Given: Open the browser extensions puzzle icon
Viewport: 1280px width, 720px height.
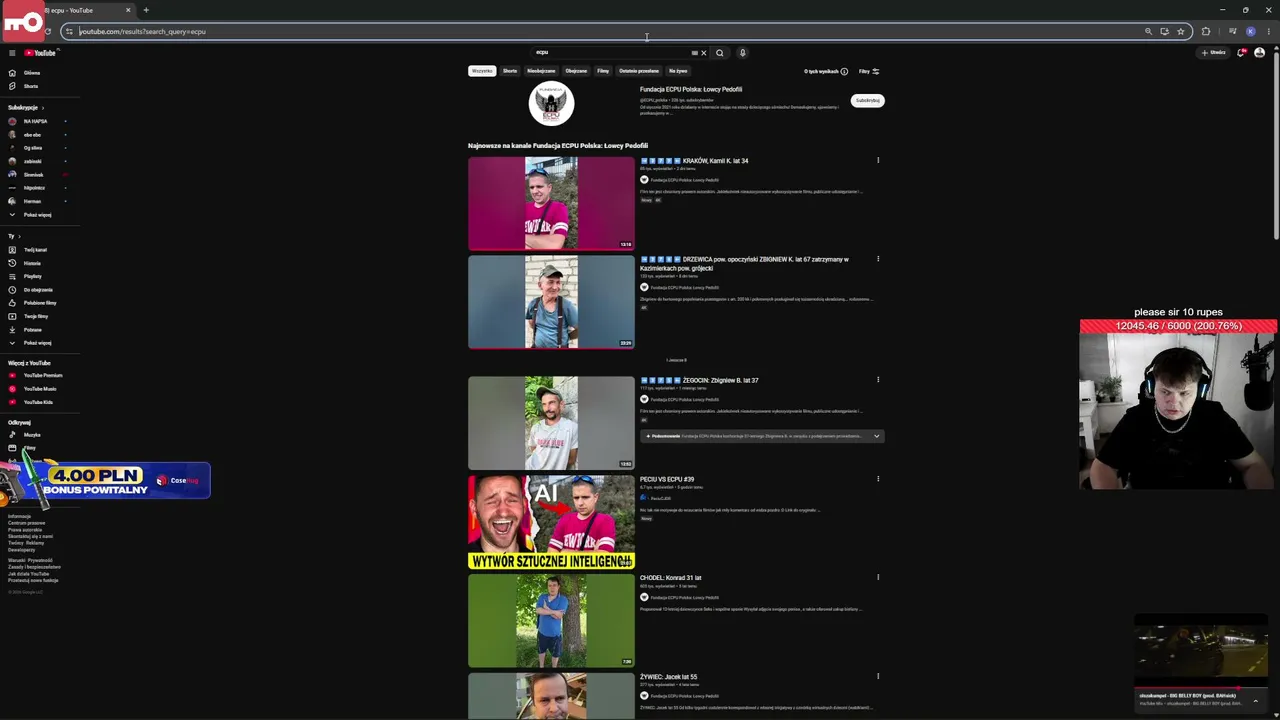Looking at the screenshot, I should pyautogui.click(x=1206, y=31).
